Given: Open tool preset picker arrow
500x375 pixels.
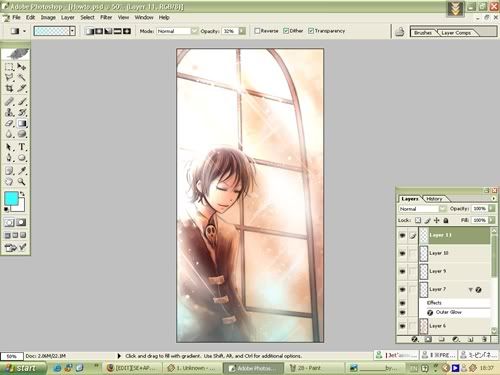Looking at the screenshot, I should [x=24, y=31].
